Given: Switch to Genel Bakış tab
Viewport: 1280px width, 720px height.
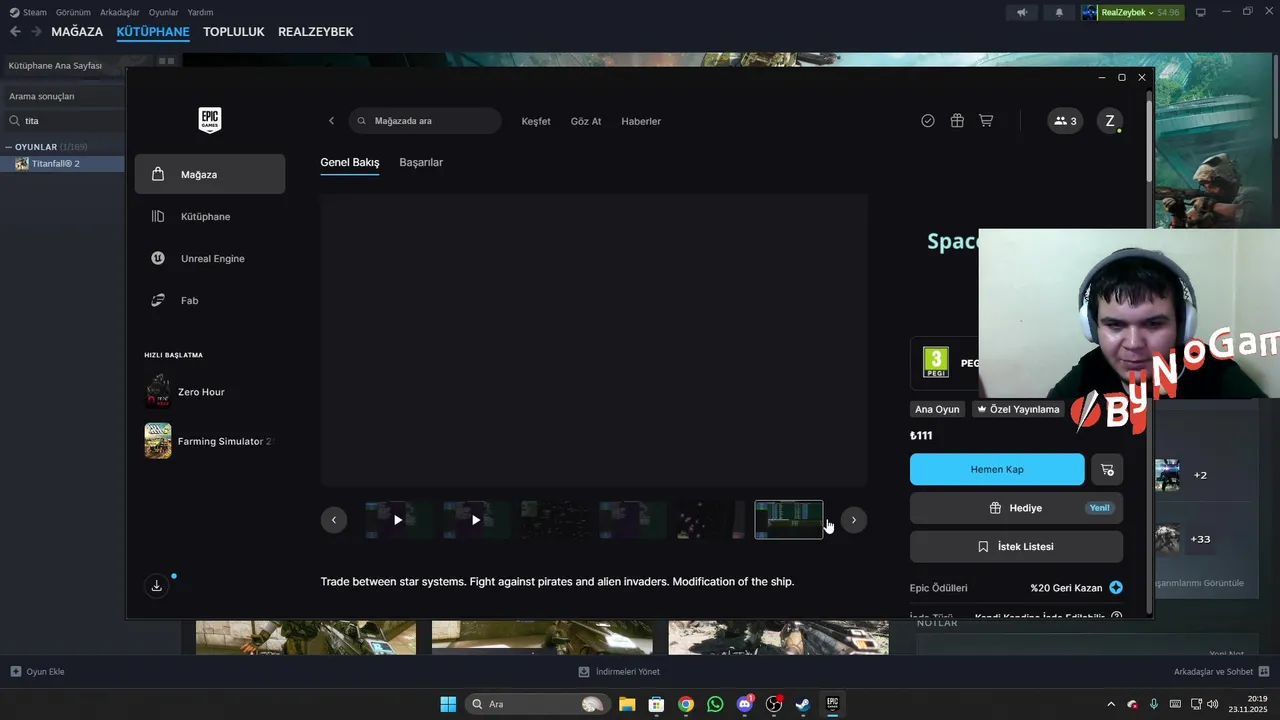Looking at the screenshot, I should [350, 162].
